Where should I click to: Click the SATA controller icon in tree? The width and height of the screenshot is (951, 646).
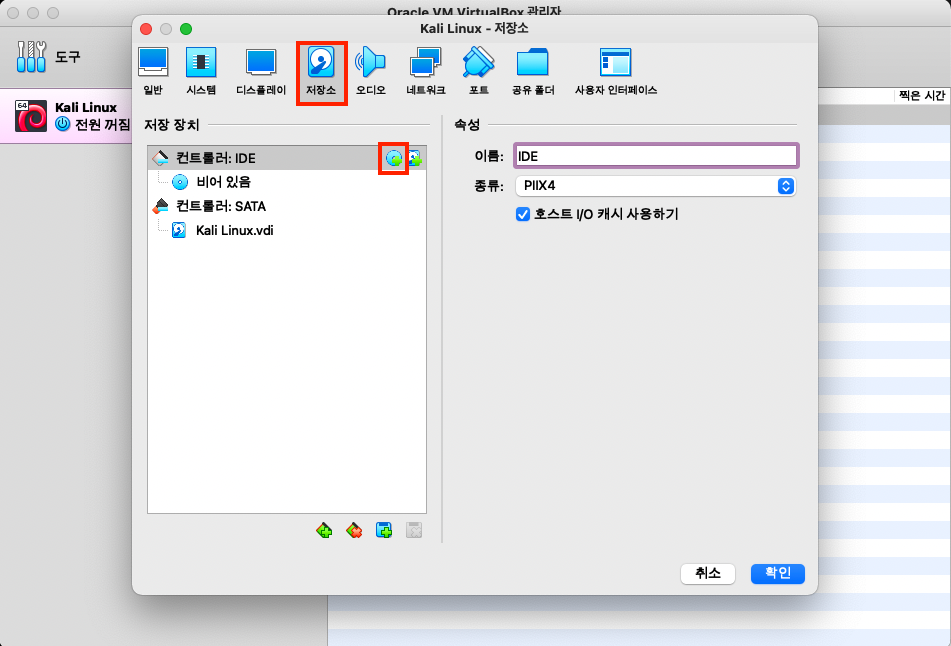point(161,206)
